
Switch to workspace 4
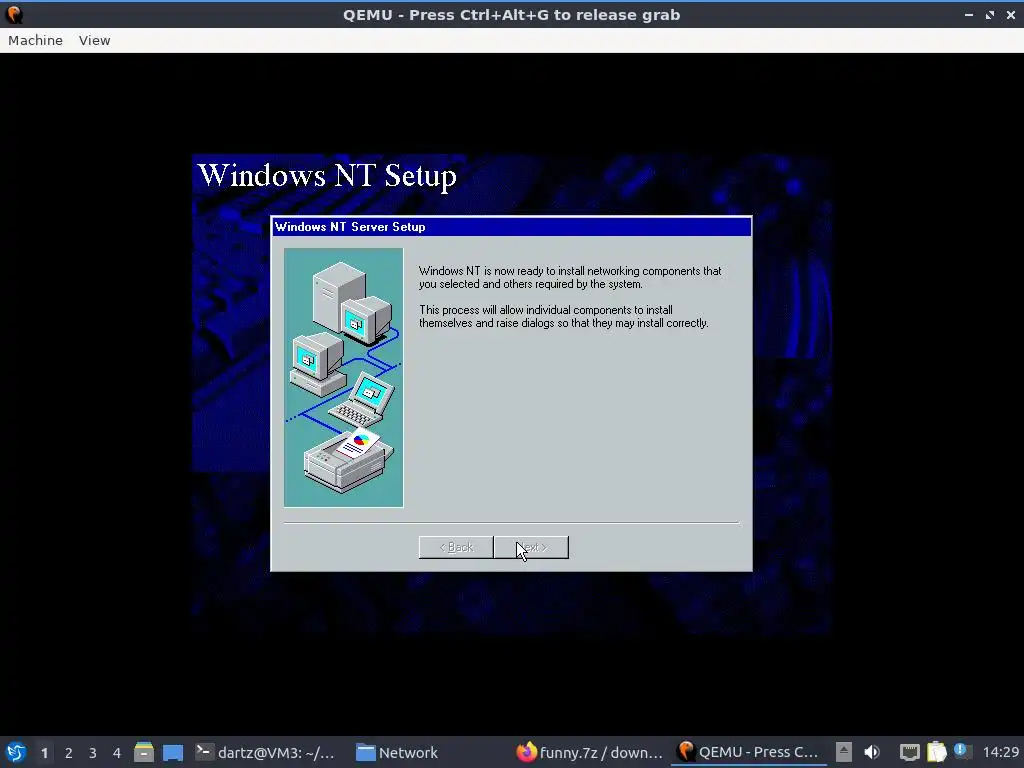tap(117, 753)
